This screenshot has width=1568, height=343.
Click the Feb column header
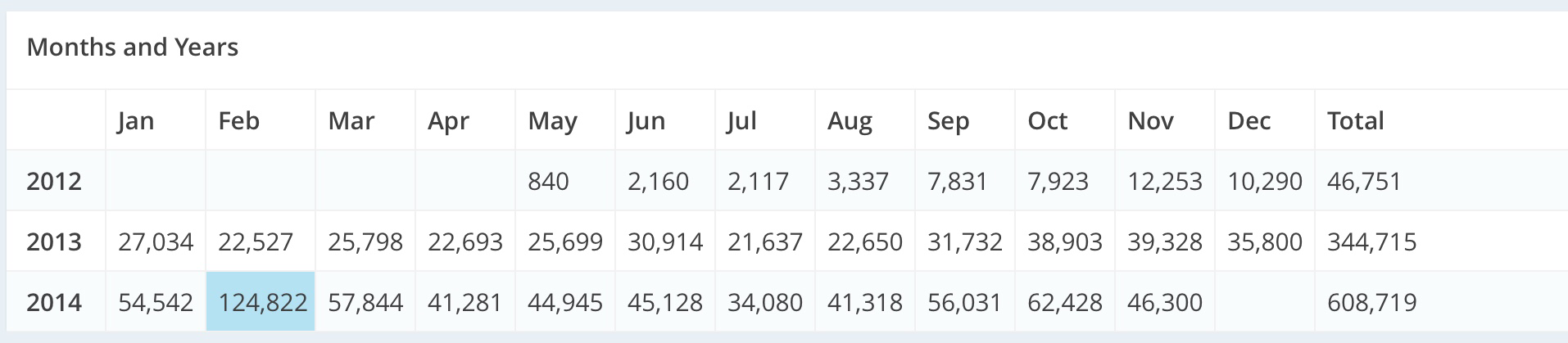click(239, 121)
